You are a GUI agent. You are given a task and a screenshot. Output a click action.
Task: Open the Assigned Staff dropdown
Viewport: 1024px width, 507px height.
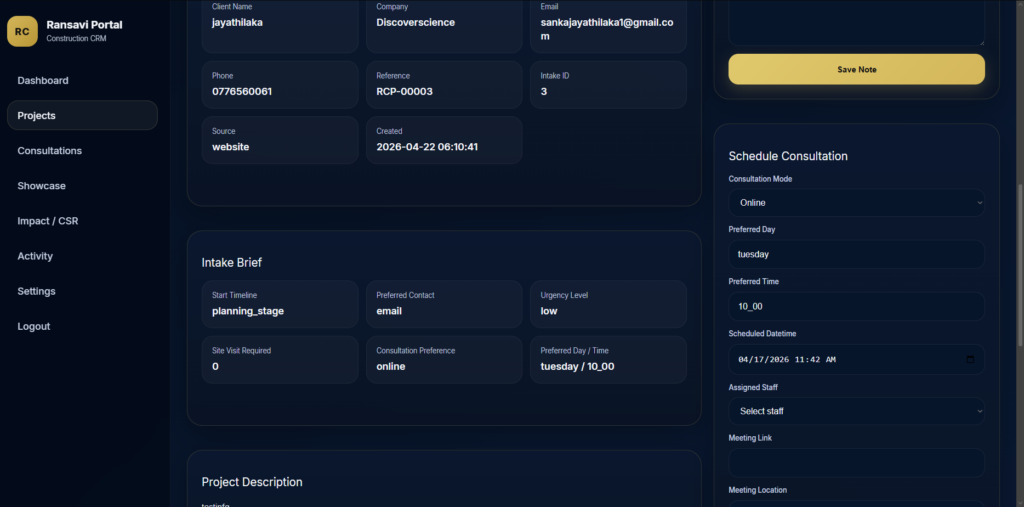click(x=856, y=411)
